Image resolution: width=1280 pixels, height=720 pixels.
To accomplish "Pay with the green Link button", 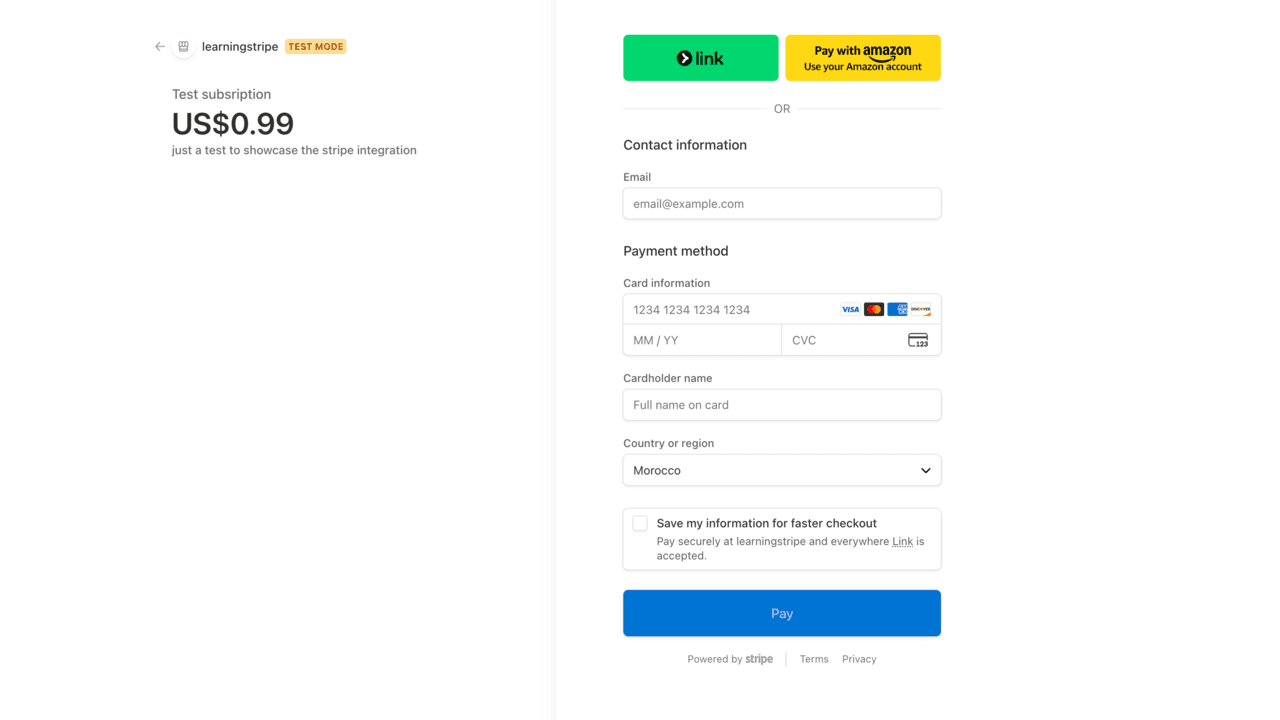I will pos(700,58).
